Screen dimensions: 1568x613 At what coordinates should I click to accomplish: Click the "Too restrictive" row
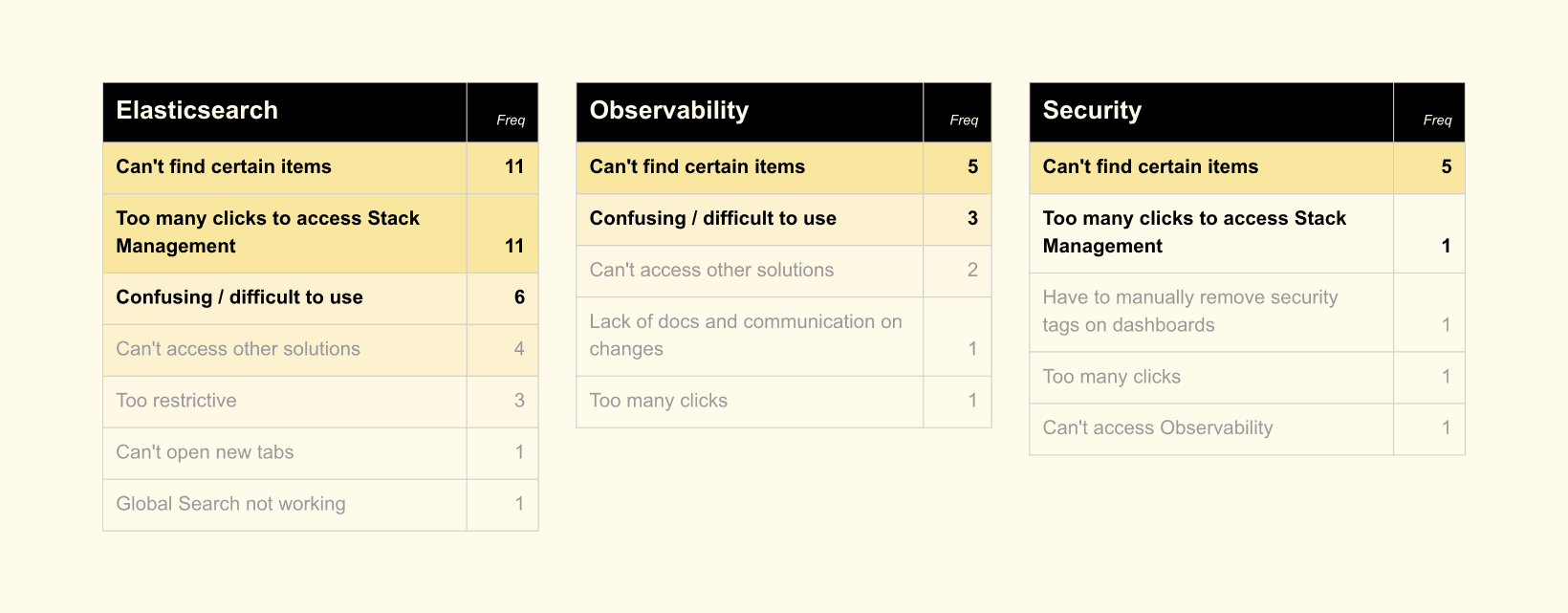176,401
